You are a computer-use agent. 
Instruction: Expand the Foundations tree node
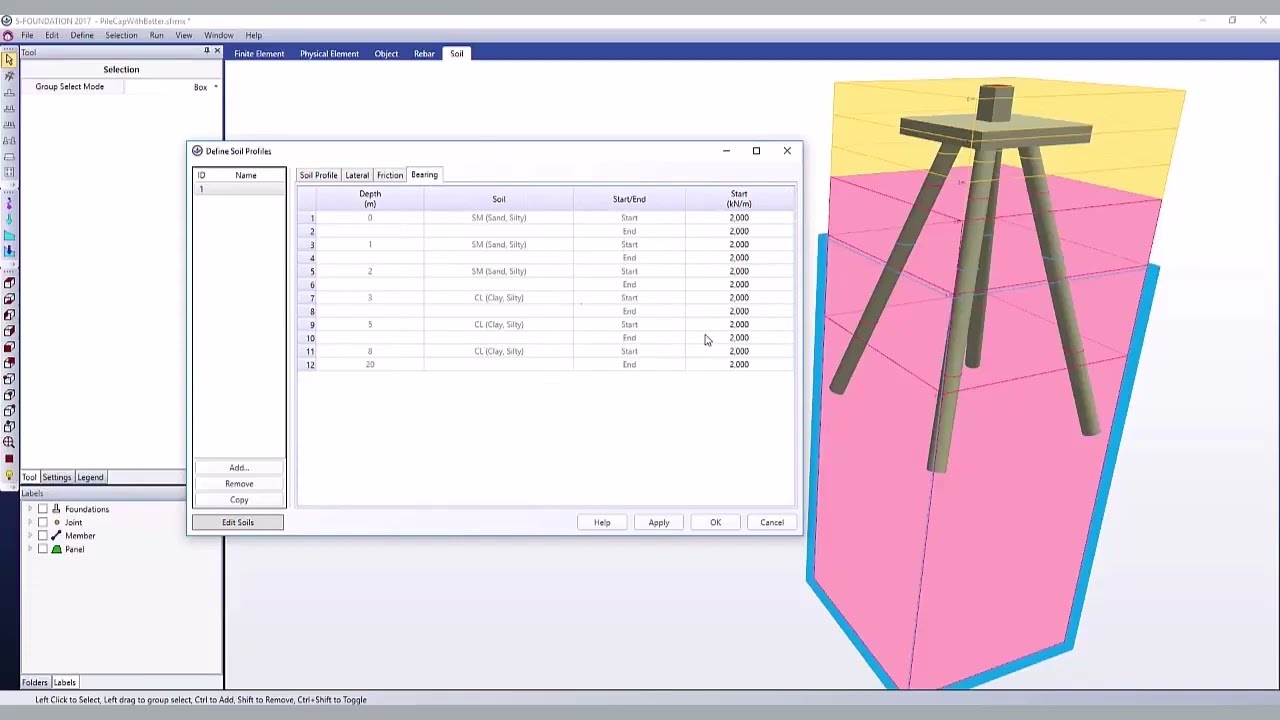coord(29,509)
